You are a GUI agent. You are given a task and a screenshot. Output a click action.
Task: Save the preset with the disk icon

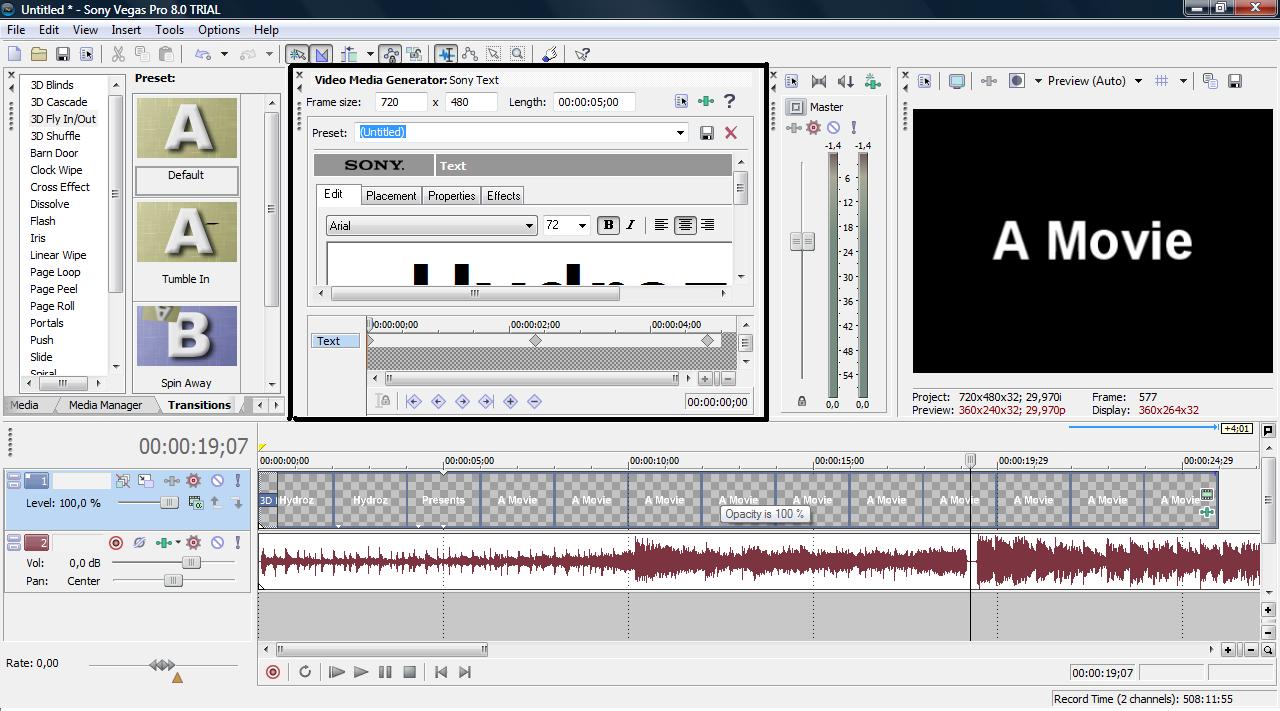coord(707,132)
